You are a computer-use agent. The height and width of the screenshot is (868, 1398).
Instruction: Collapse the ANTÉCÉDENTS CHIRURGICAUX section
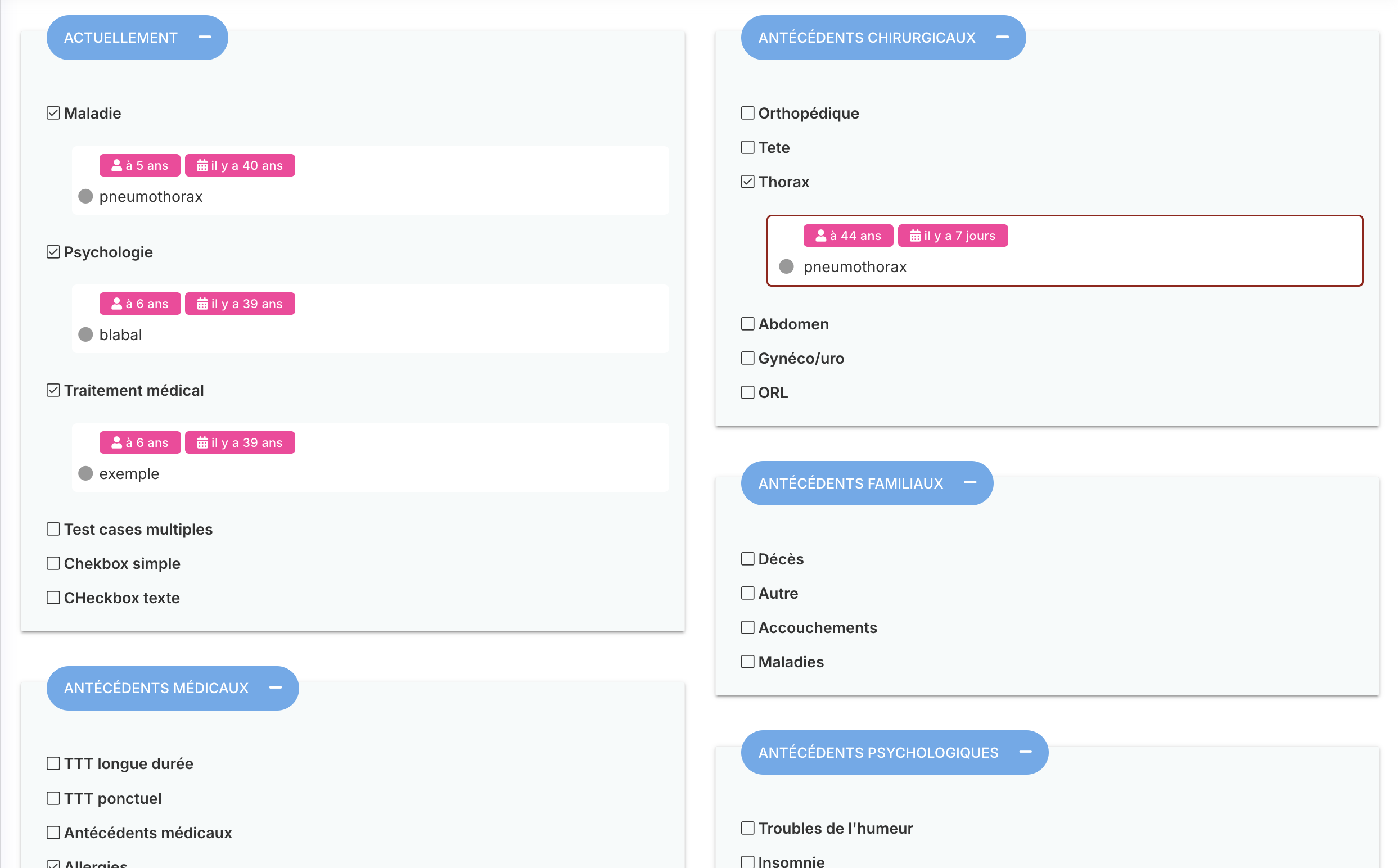[1002, 37]
